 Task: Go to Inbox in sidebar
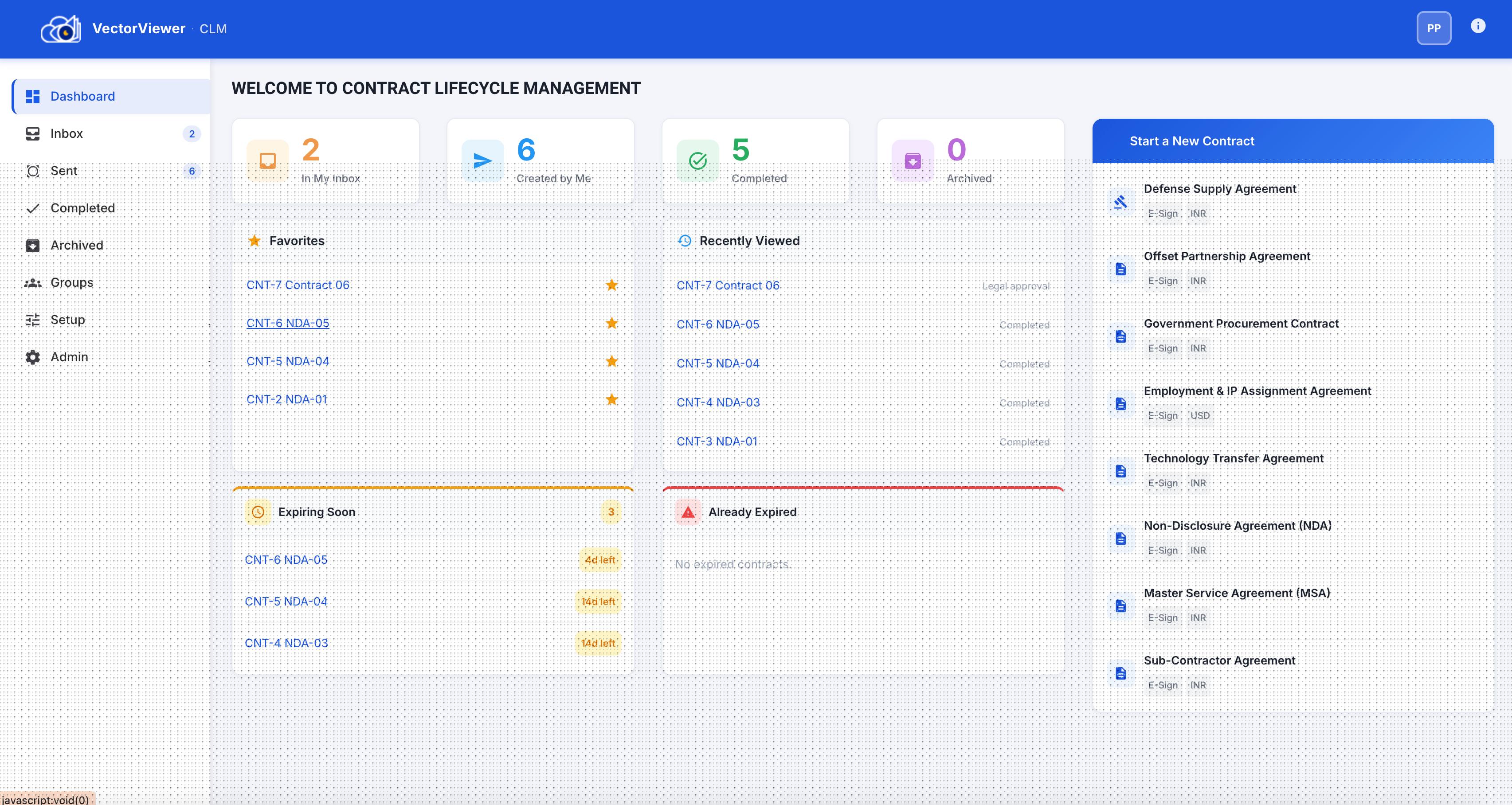(112, 134)
